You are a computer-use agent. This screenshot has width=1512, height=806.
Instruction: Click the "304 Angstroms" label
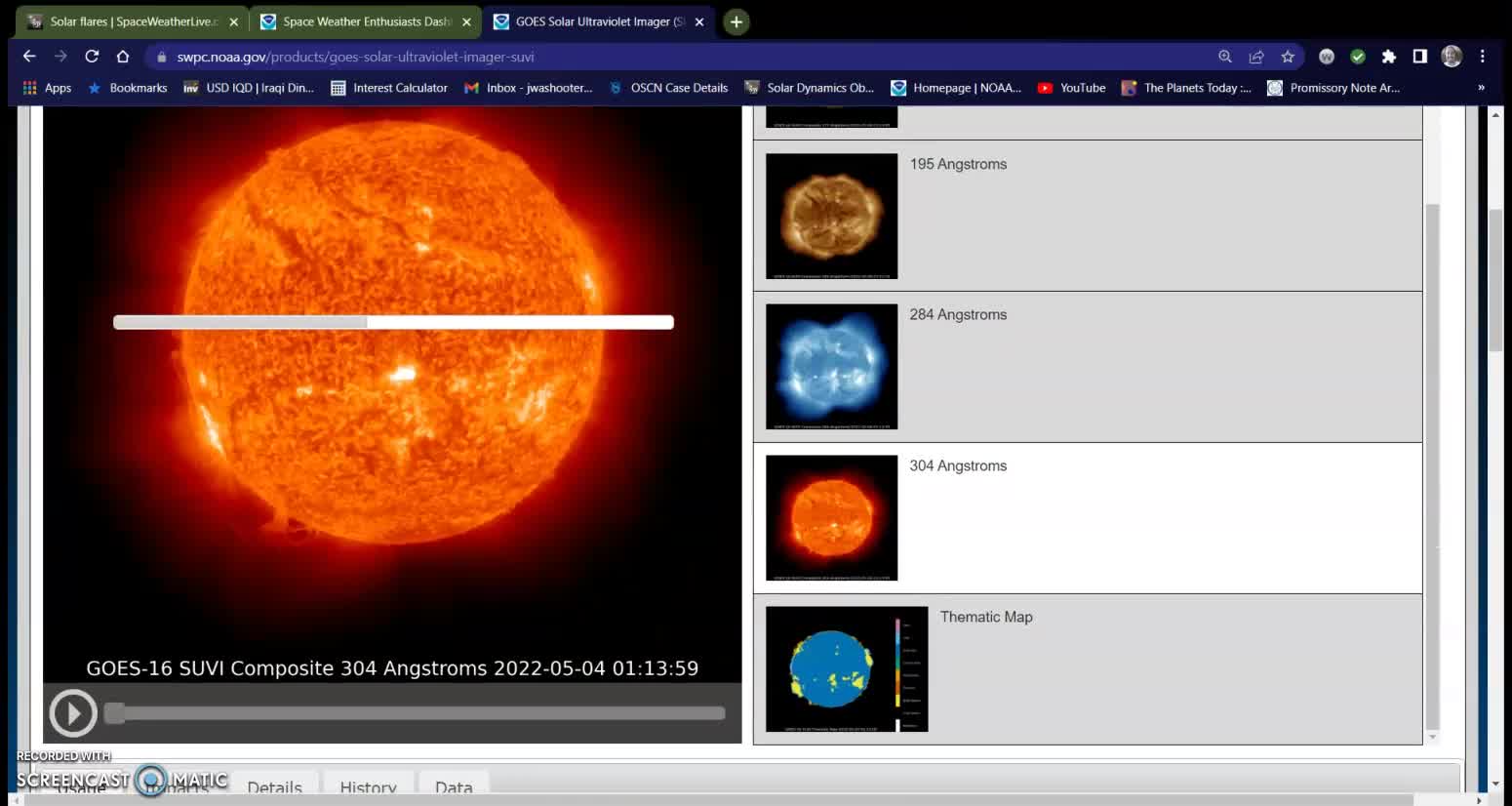tap(958, 465)
